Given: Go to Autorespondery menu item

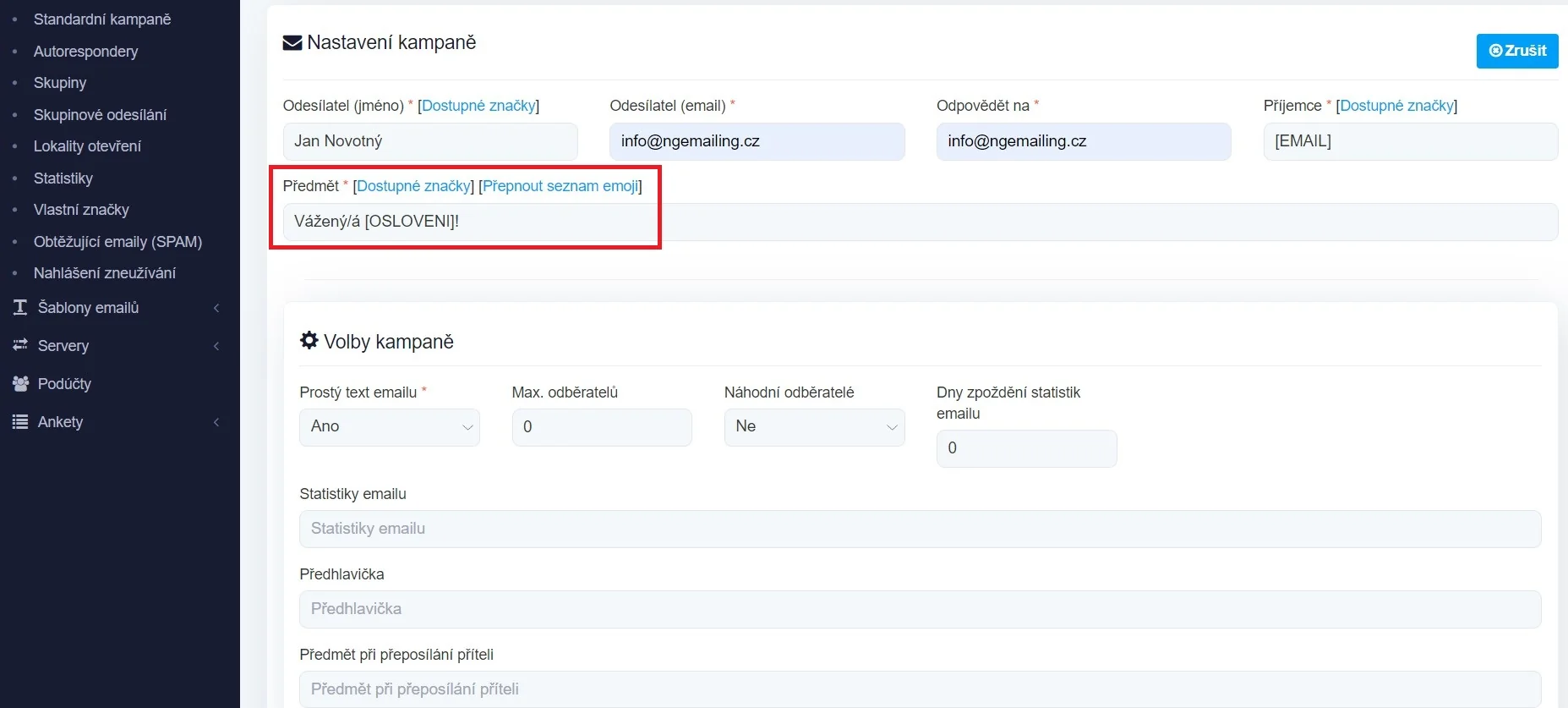Looking at the screenshot, I should point(85,52).
